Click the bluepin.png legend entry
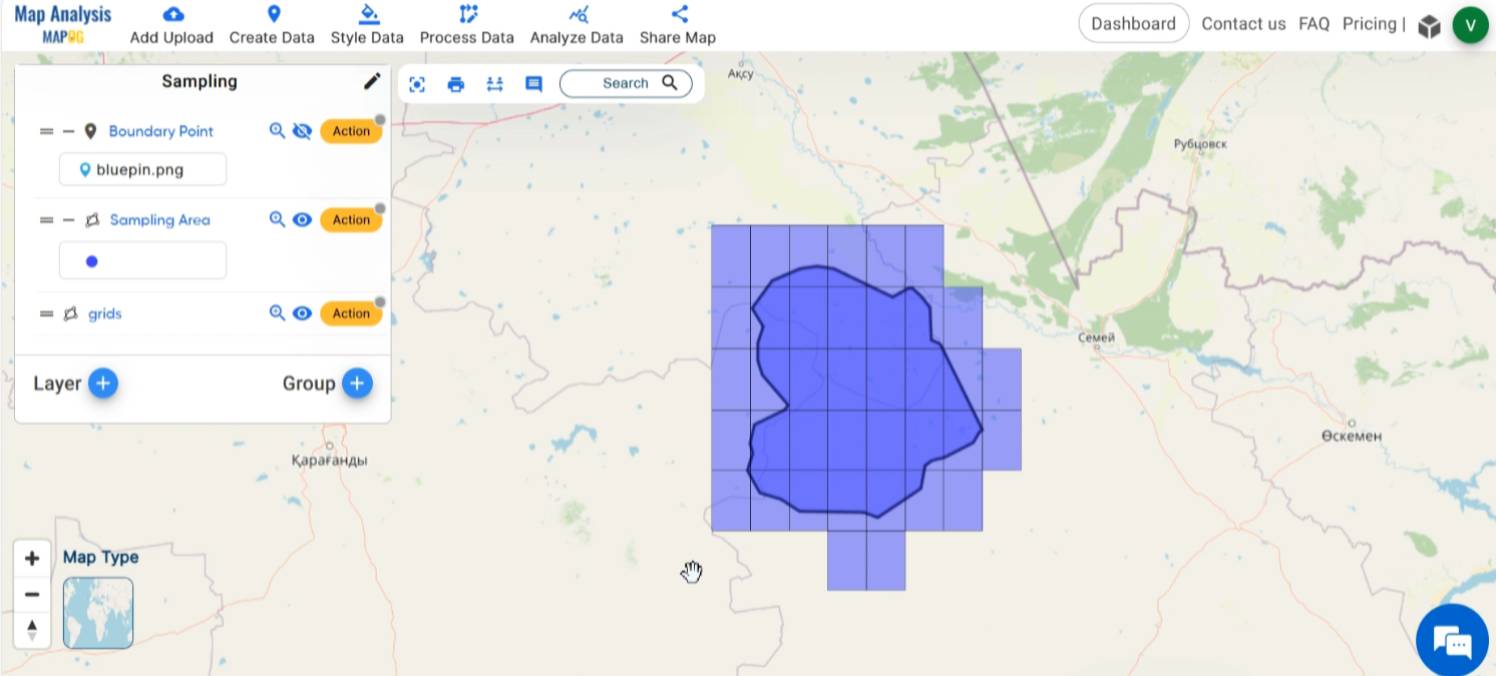The width and height of the screenshot is (1496, 676). tap(142, 169)
